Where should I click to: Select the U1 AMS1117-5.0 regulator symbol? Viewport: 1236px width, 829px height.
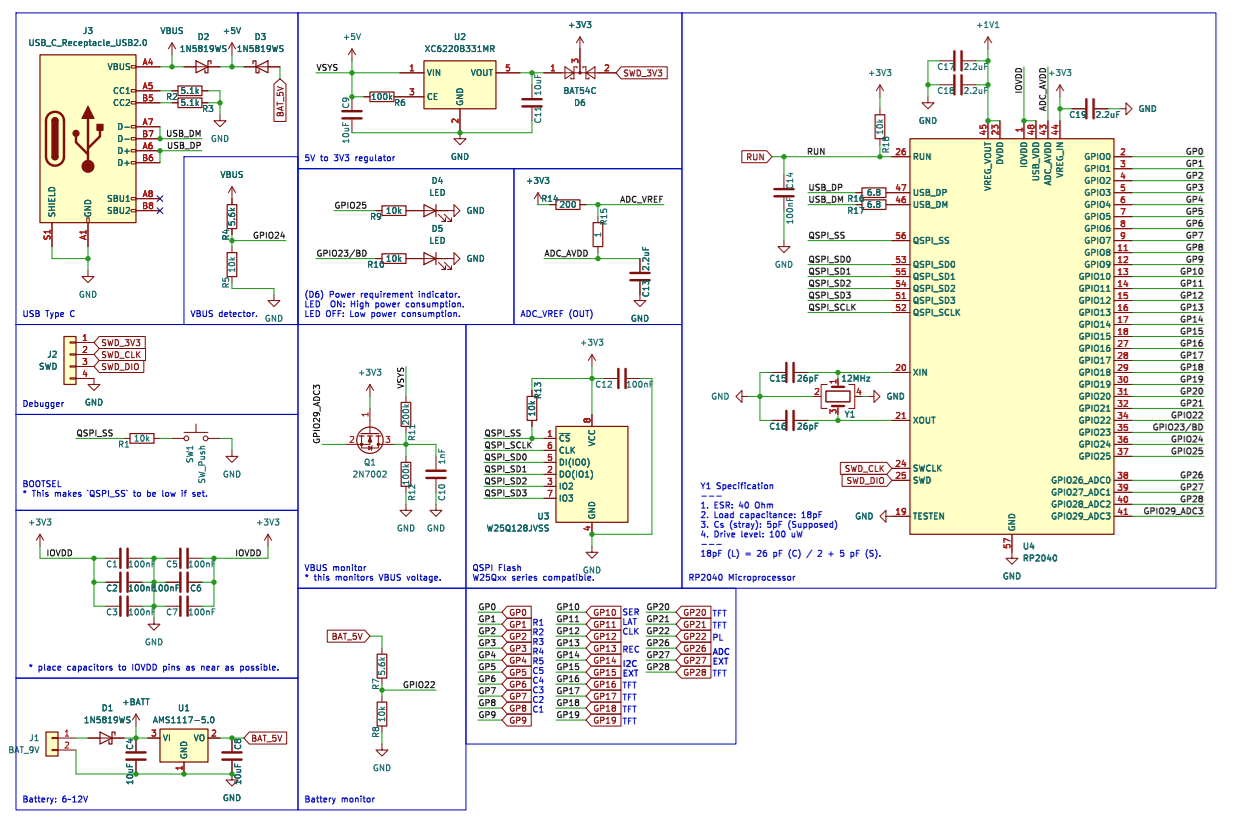coord(184,744)
